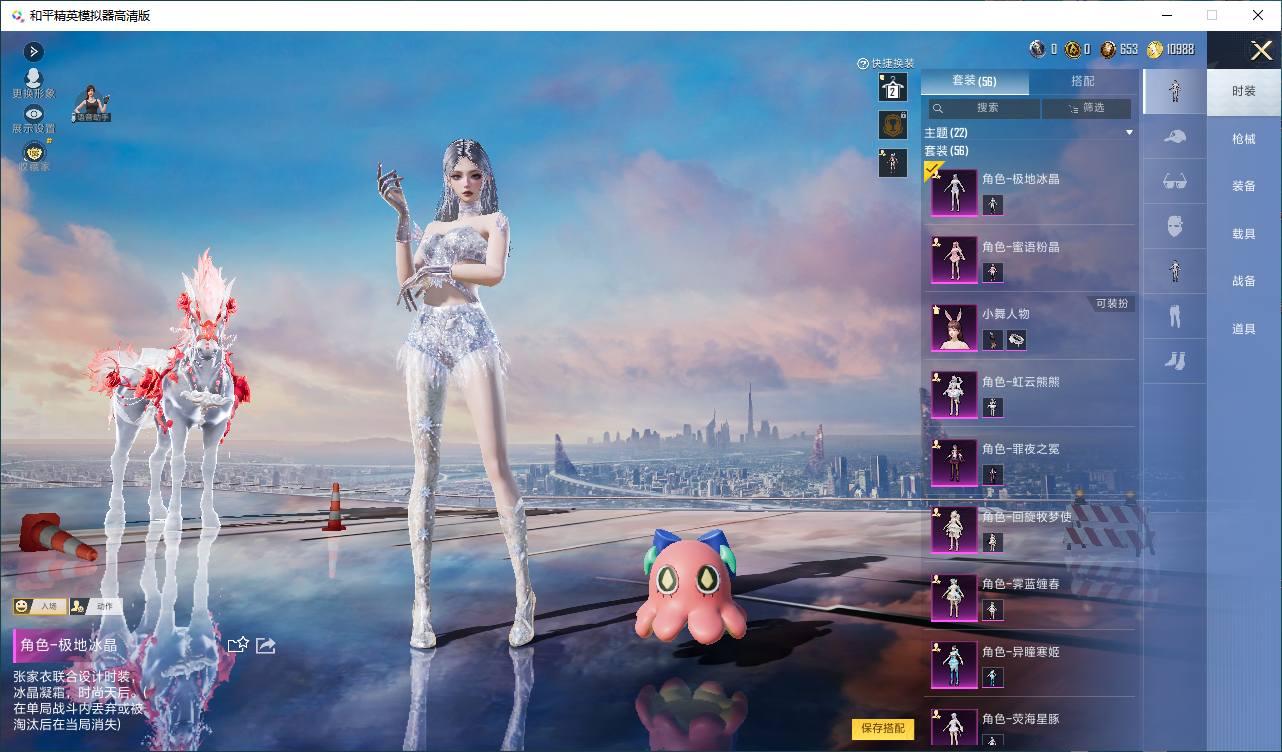Toggle the 动作 action button

click(96, 606)
